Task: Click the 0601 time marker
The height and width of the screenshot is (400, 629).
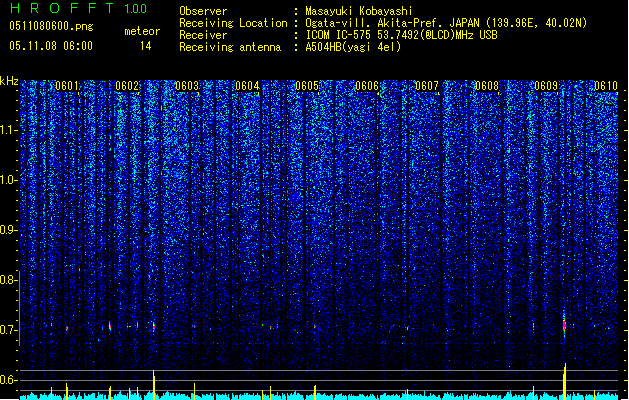Action: (67, 86)
